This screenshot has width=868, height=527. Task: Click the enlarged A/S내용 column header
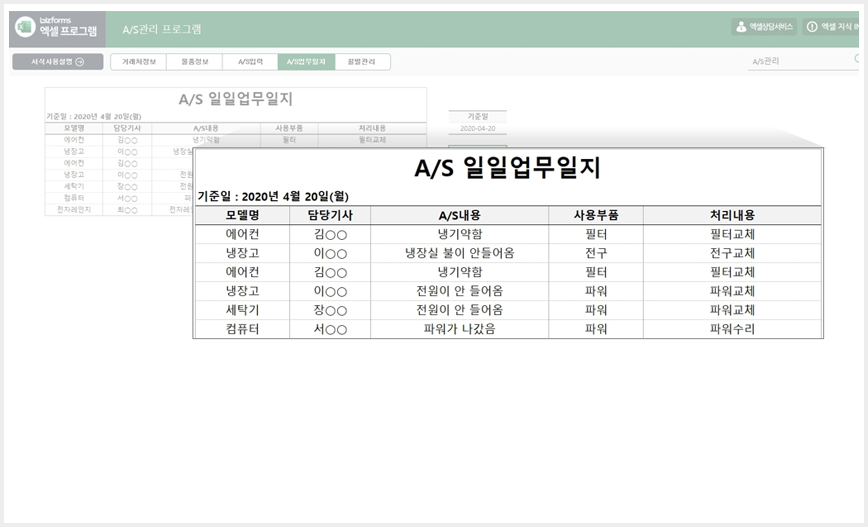click(459, 215)
